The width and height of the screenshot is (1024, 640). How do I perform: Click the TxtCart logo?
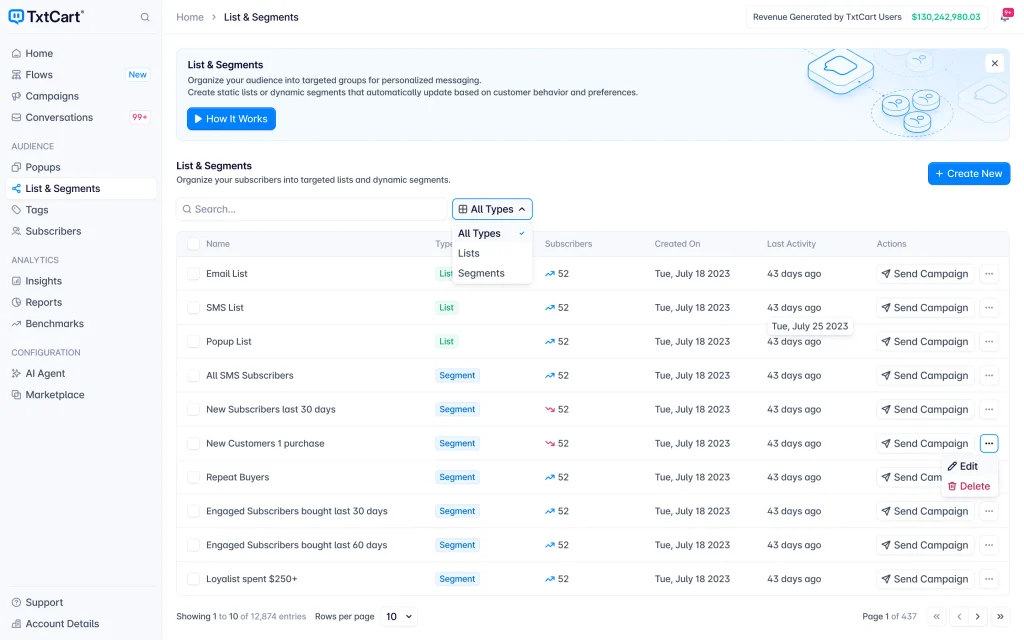tap(46, 17)
